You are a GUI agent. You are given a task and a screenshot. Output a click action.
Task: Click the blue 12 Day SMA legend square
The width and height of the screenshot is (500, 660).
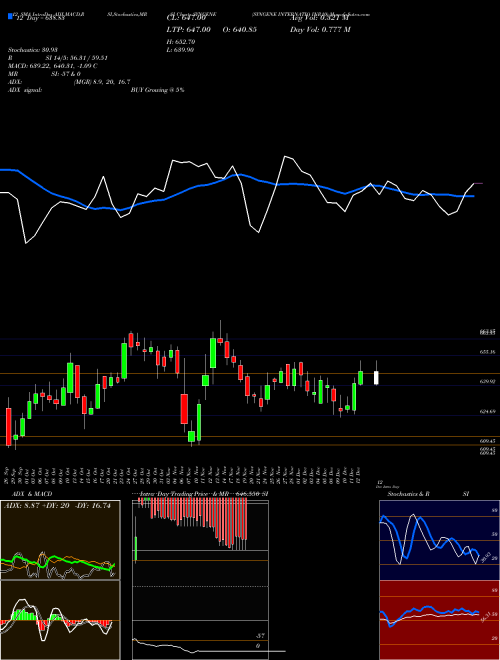coord(10,16)
